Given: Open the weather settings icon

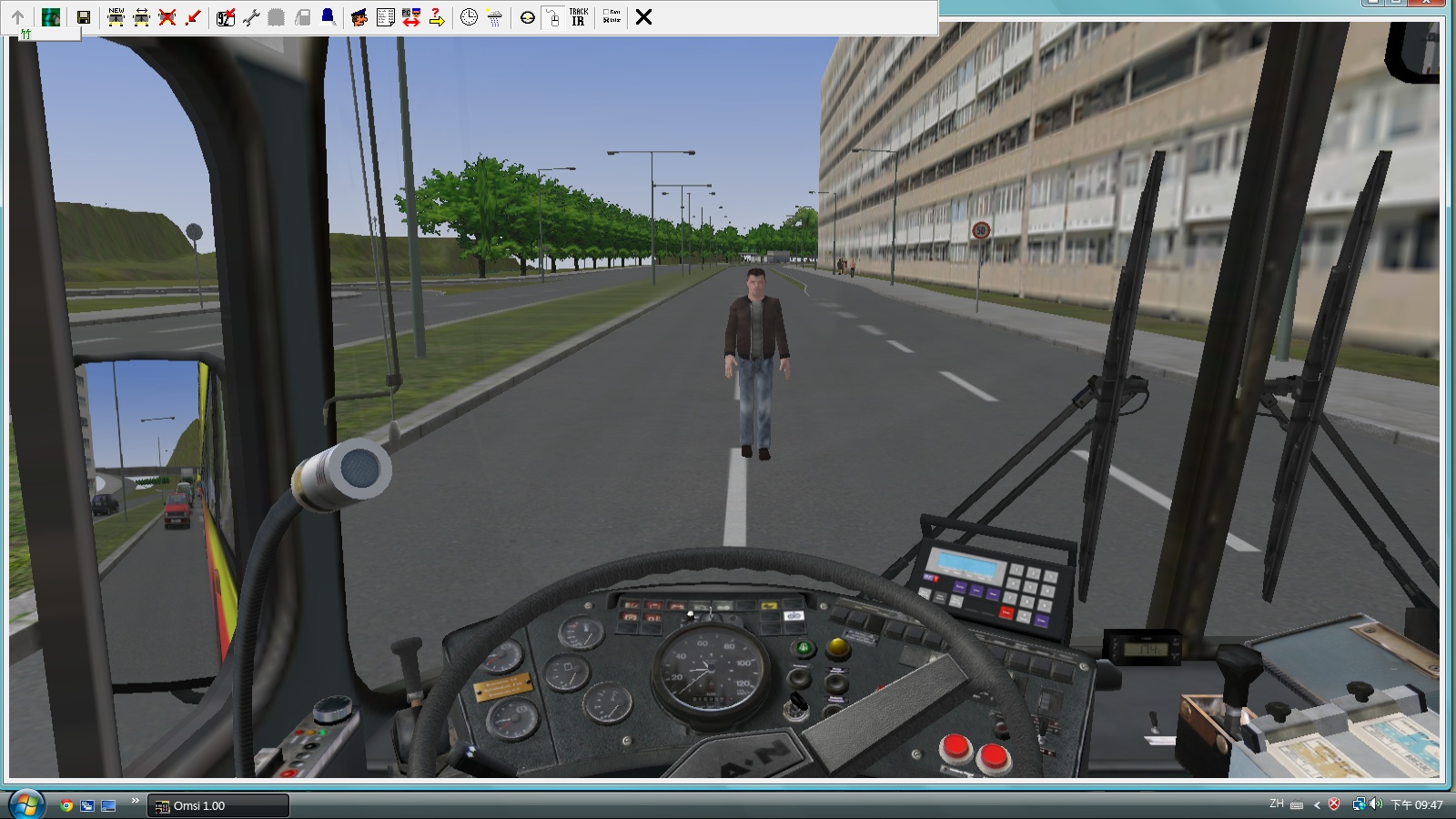Looking at the screenshot, I should pyautogui.click(x=494, y=17).
